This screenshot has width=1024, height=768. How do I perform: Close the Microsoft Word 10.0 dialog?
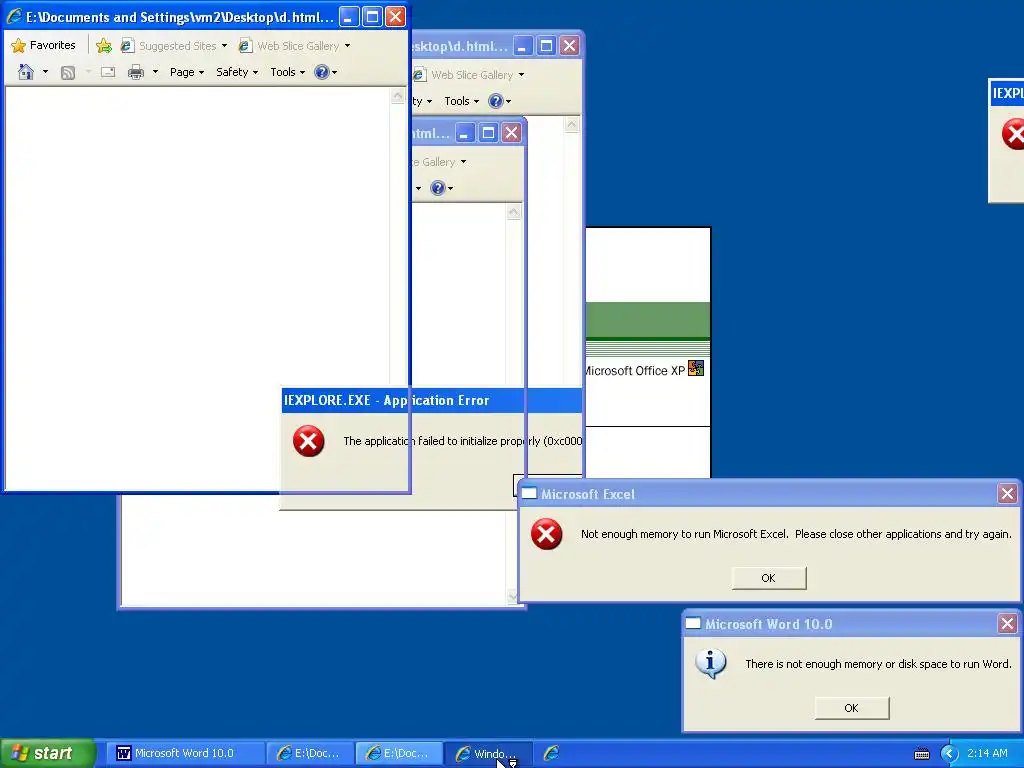click(1007, 624)
